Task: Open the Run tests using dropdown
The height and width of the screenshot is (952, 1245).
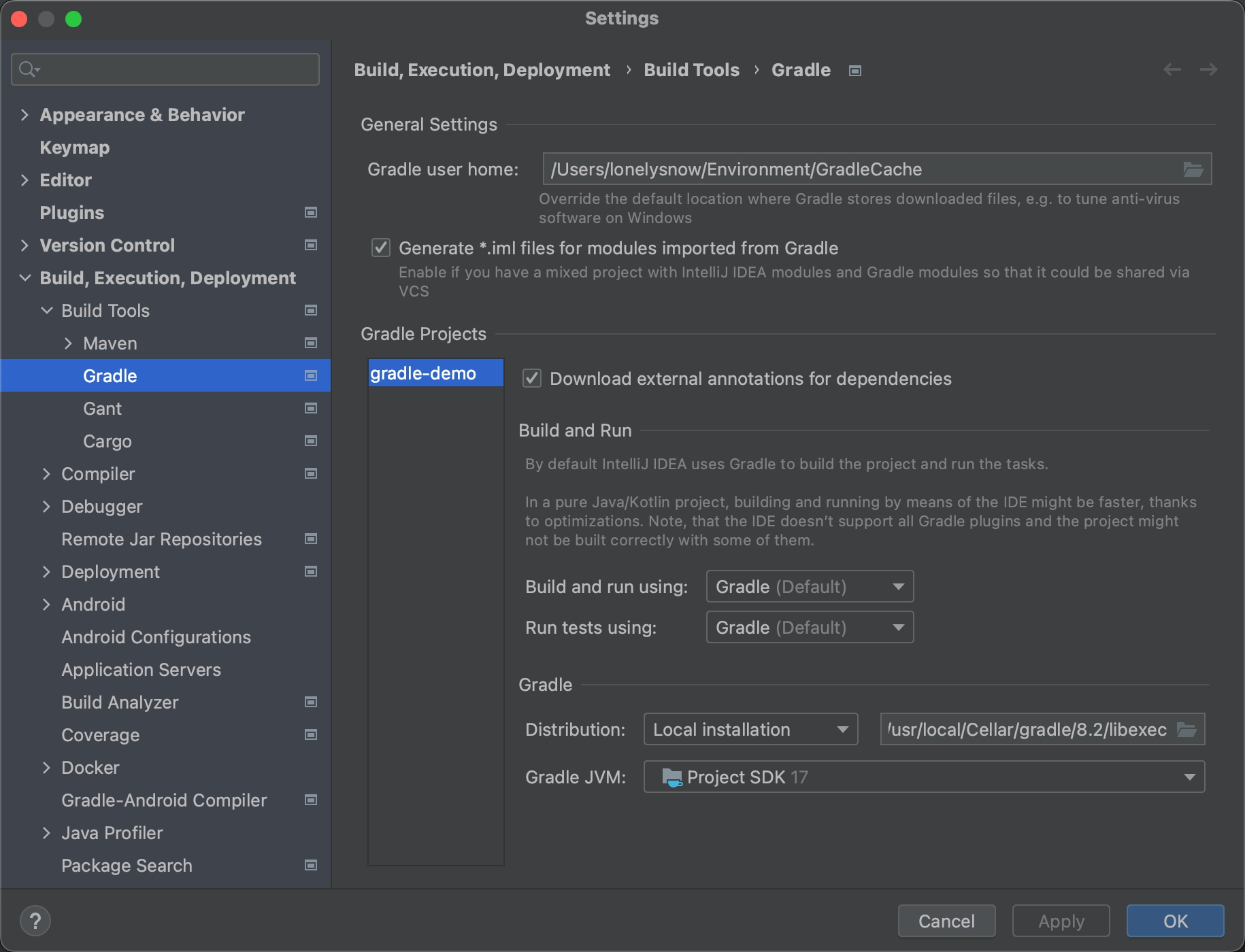Action: pyautogui.click(x=810, y=628)
